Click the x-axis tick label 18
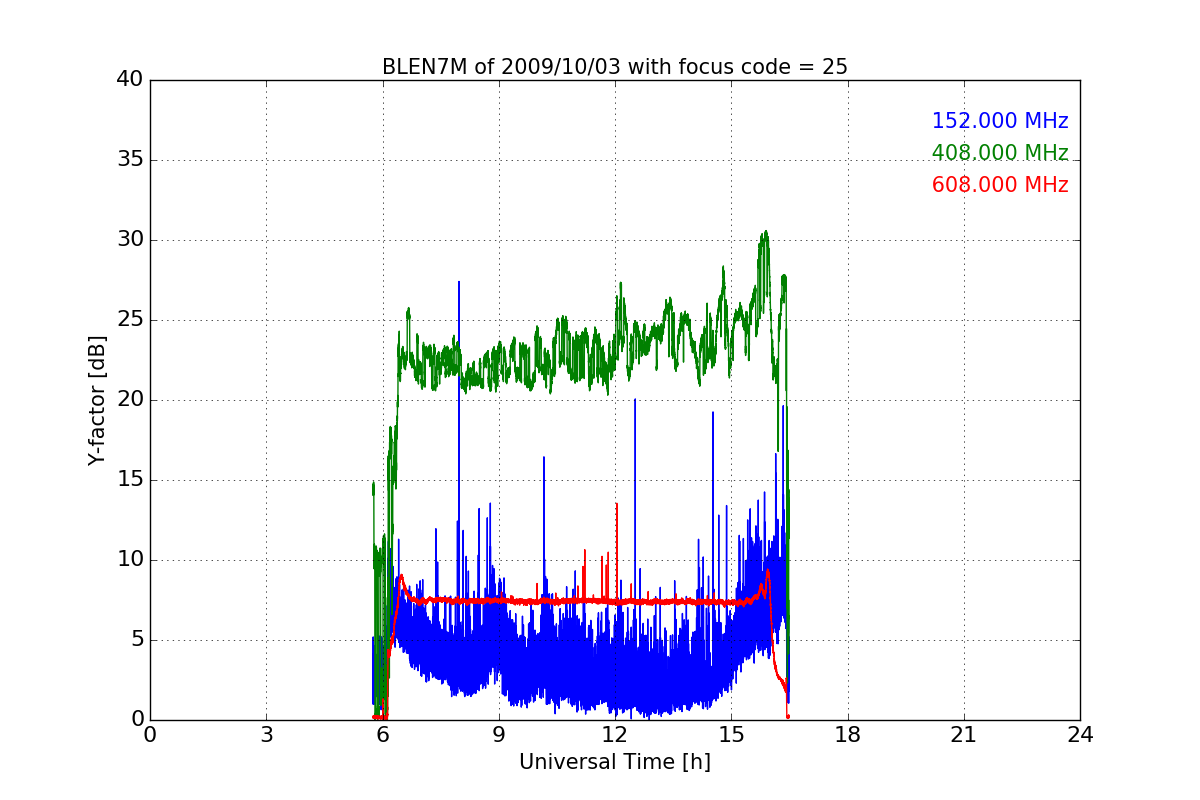This screenshot has height=800, width=1200. coord(848,734)
